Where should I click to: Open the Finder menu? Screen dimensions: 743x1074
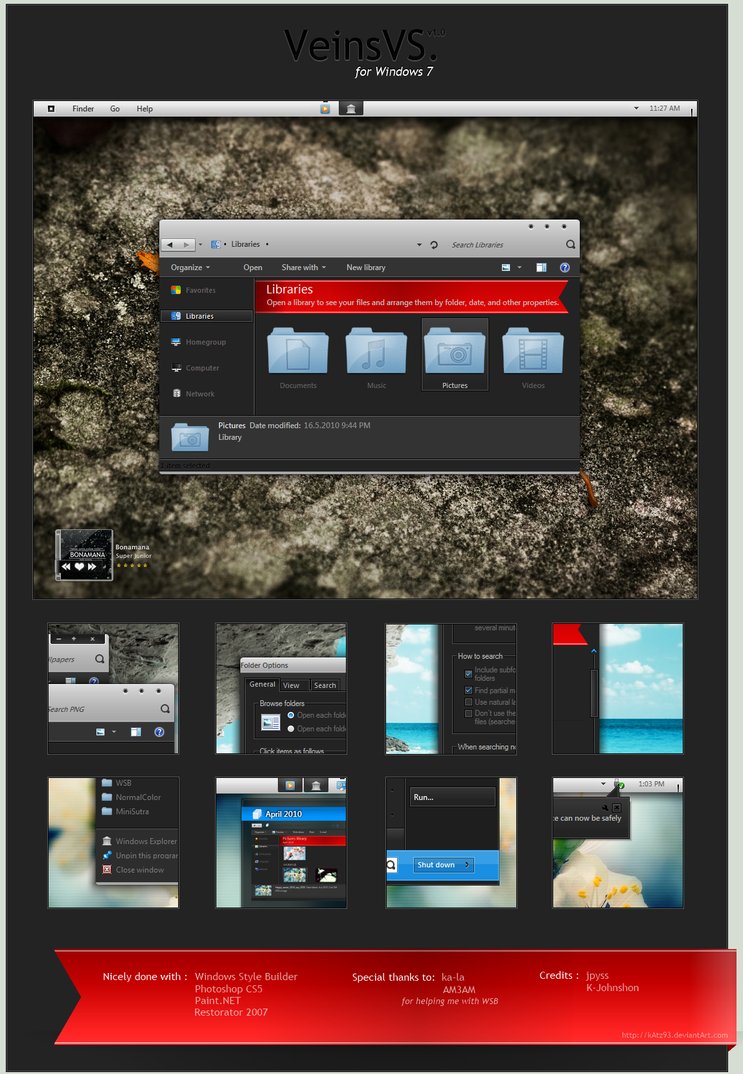coord(83,108)
